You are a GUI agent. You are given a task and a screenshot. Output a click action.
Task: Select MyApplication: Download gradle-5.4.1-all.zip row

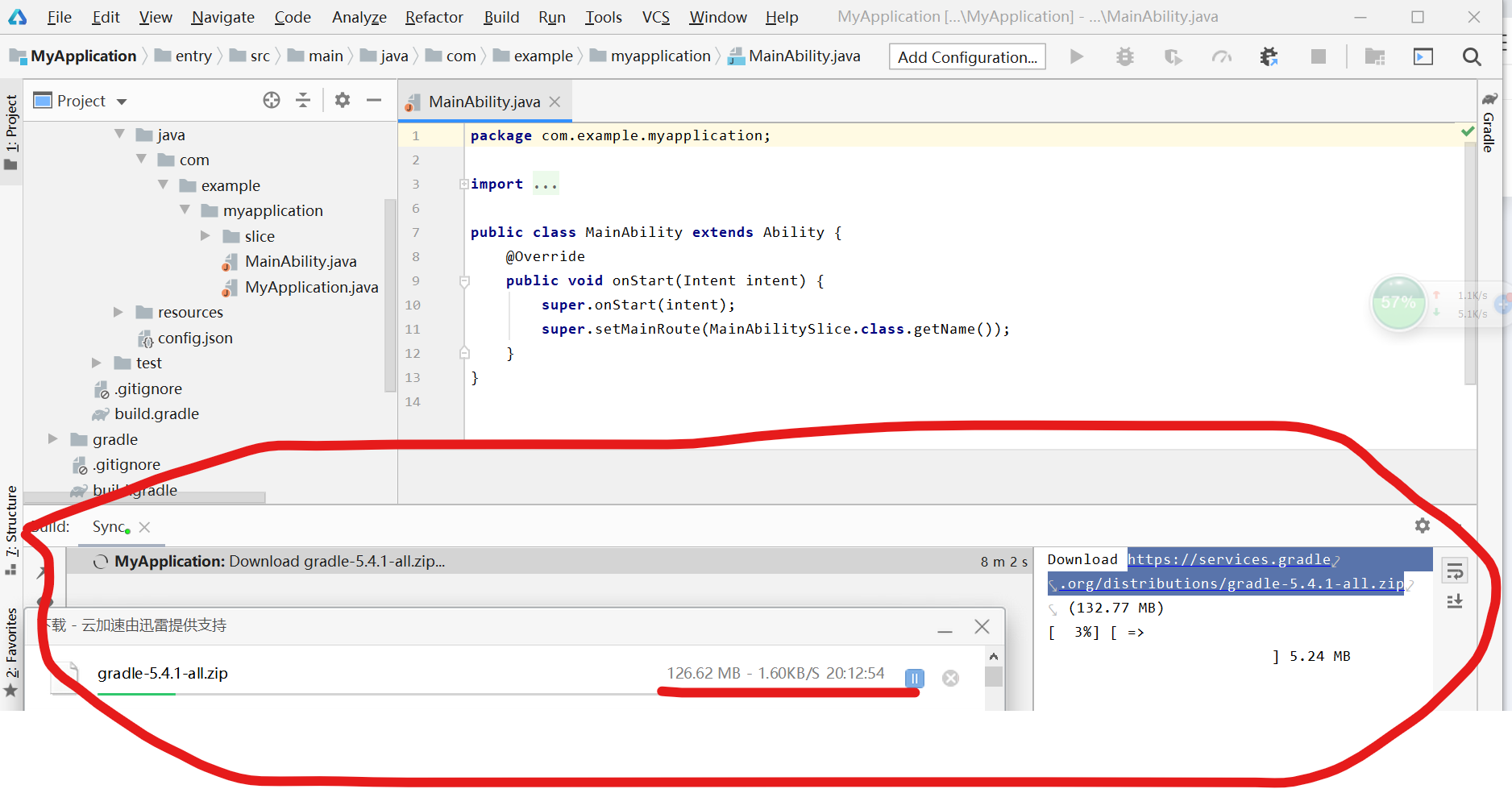(x=549, y=561)
